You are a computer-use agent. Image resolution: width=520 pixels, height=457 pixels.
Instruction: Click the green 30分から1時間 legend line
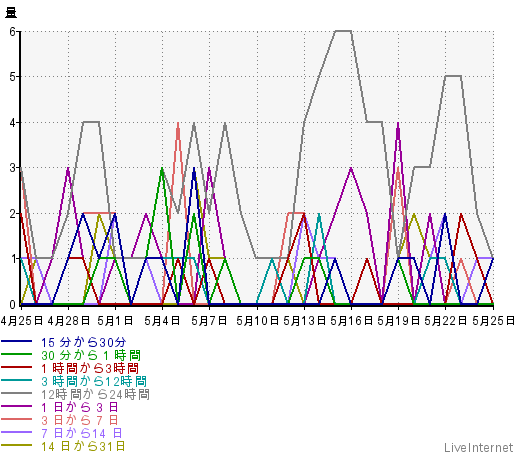[x=16, y=354]
